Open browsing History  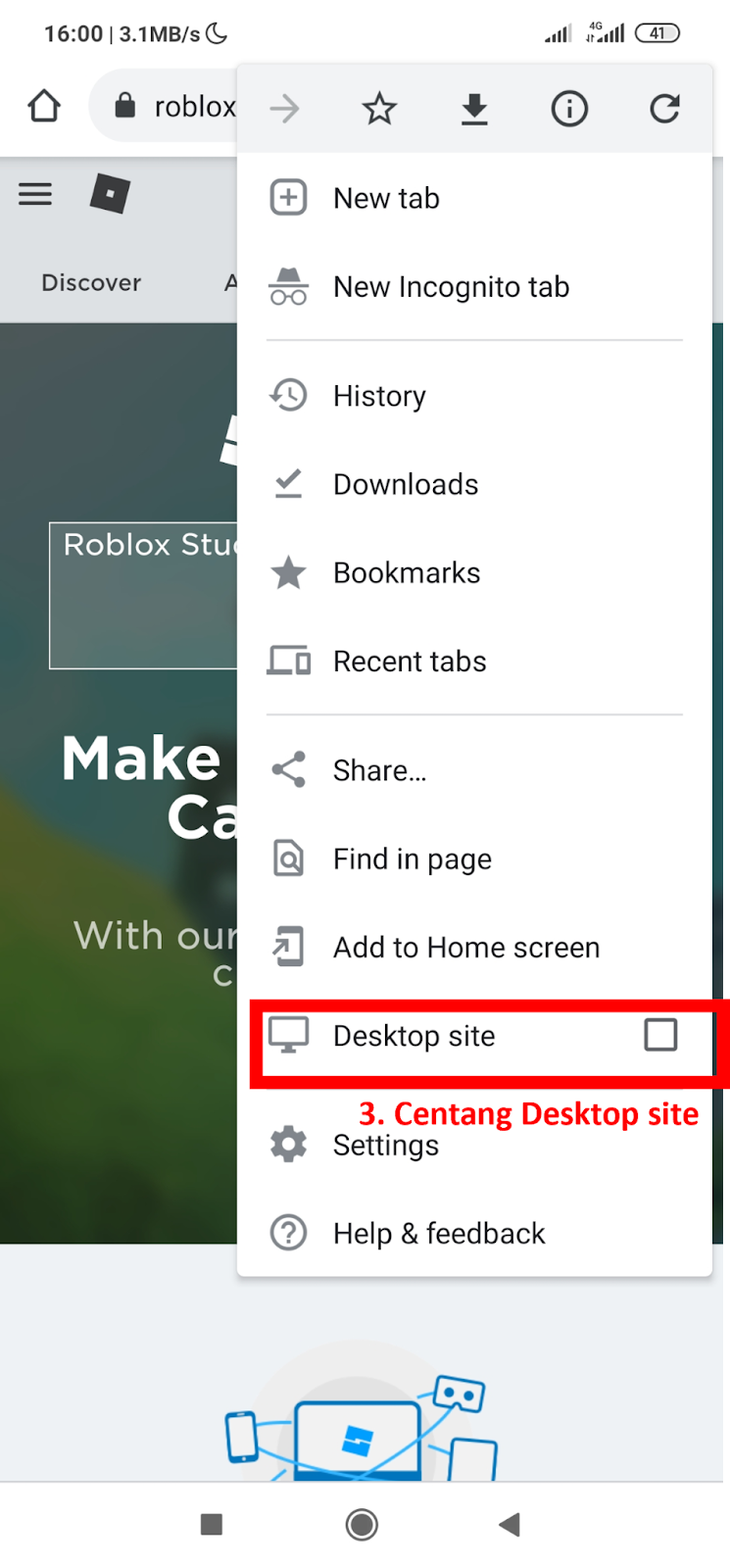(379, 396)
